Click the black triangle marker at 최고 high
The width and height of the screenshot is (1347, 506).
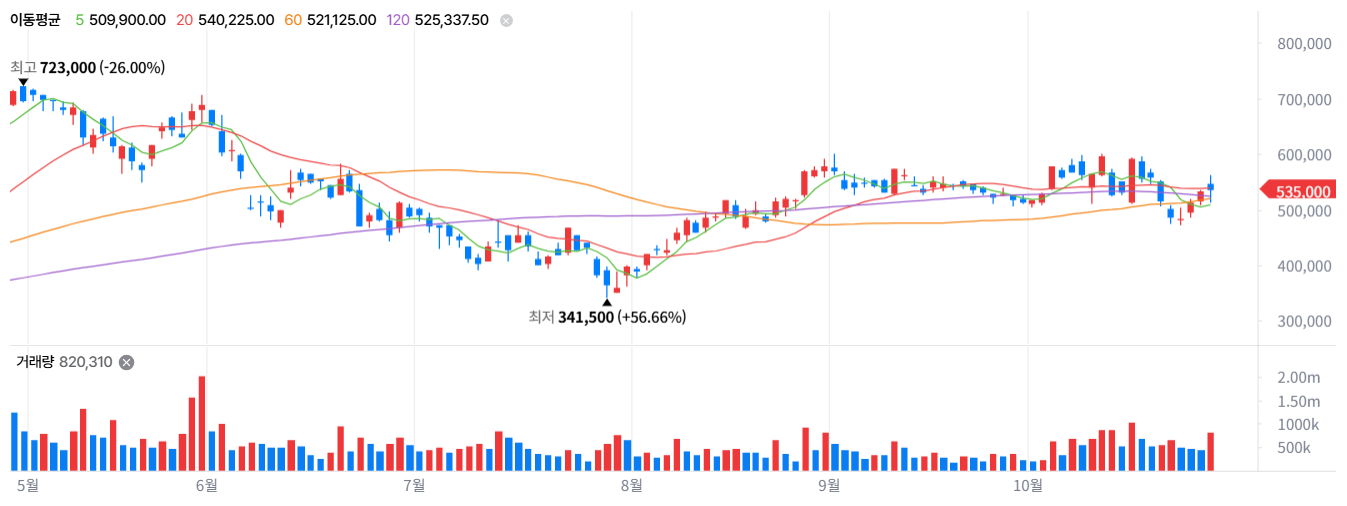(x=23, y=82)
